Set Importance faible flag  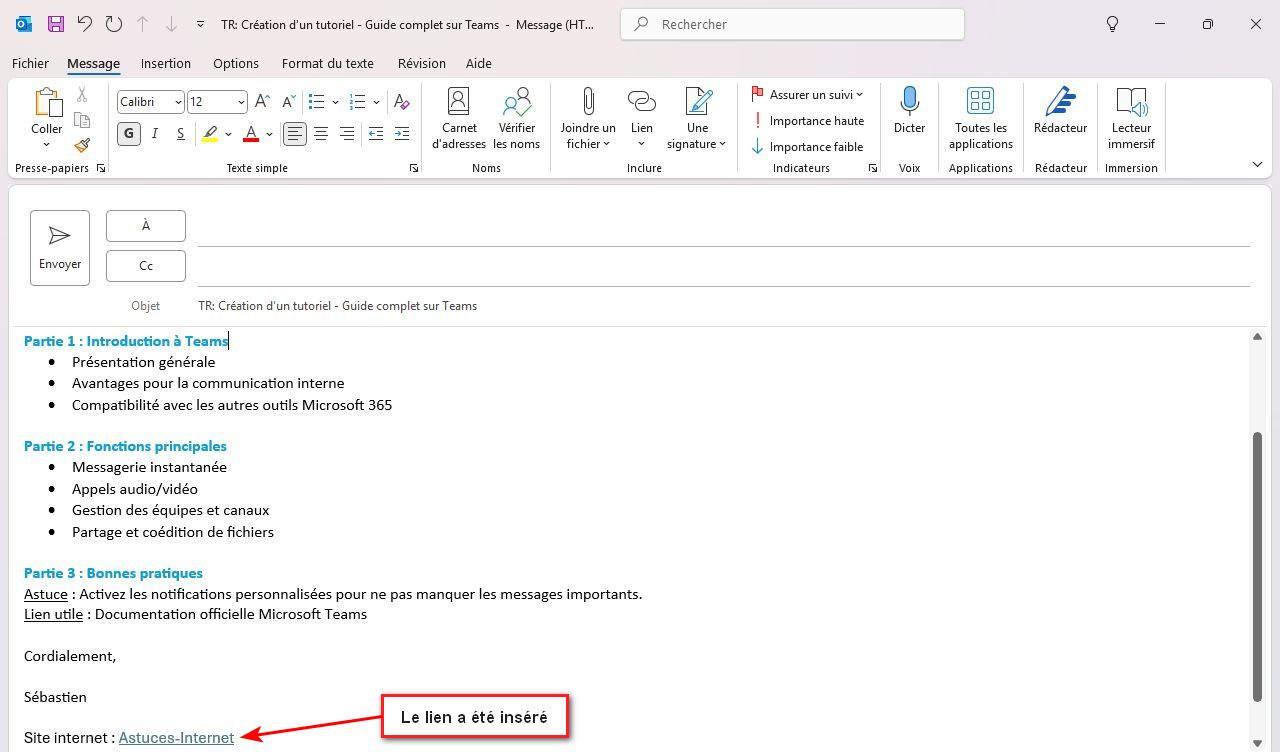click(808, 147)
